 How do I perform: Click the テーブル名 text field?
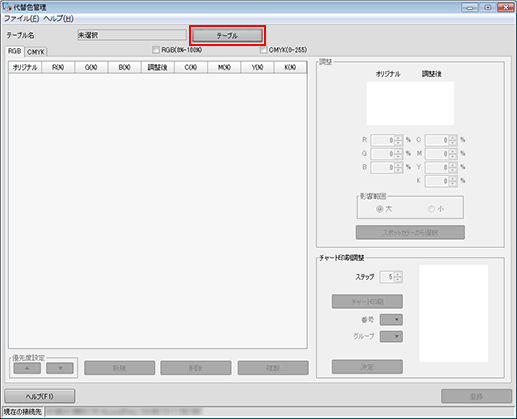(132, 35)
